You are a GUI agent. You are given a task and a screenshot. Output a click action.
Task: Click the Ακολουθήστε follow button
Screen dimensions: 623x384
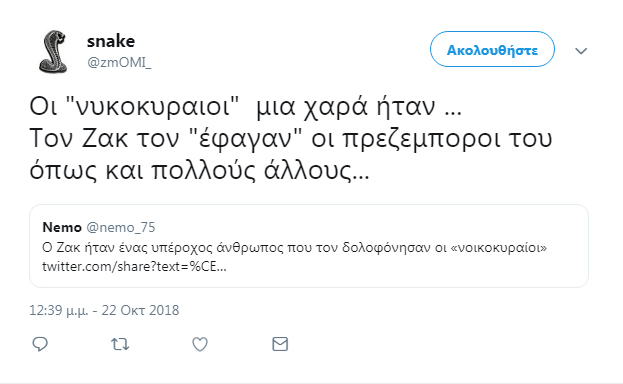(x=492, y=49)
